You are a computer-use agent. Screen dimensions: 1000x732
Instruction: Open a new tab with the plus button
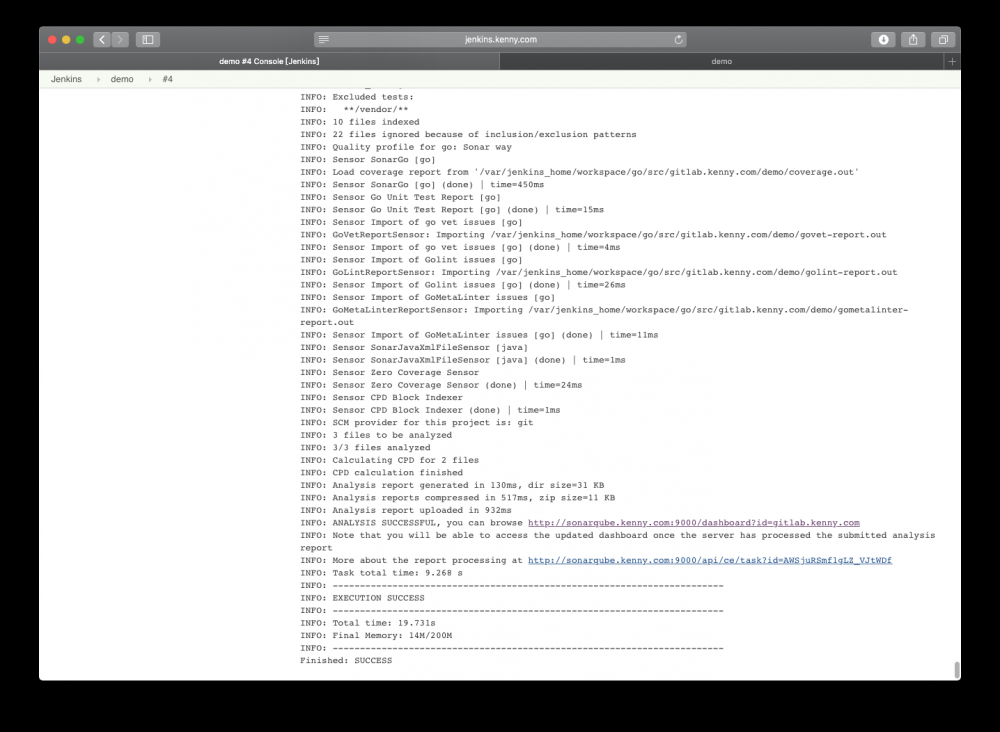[x=952, y=60]
